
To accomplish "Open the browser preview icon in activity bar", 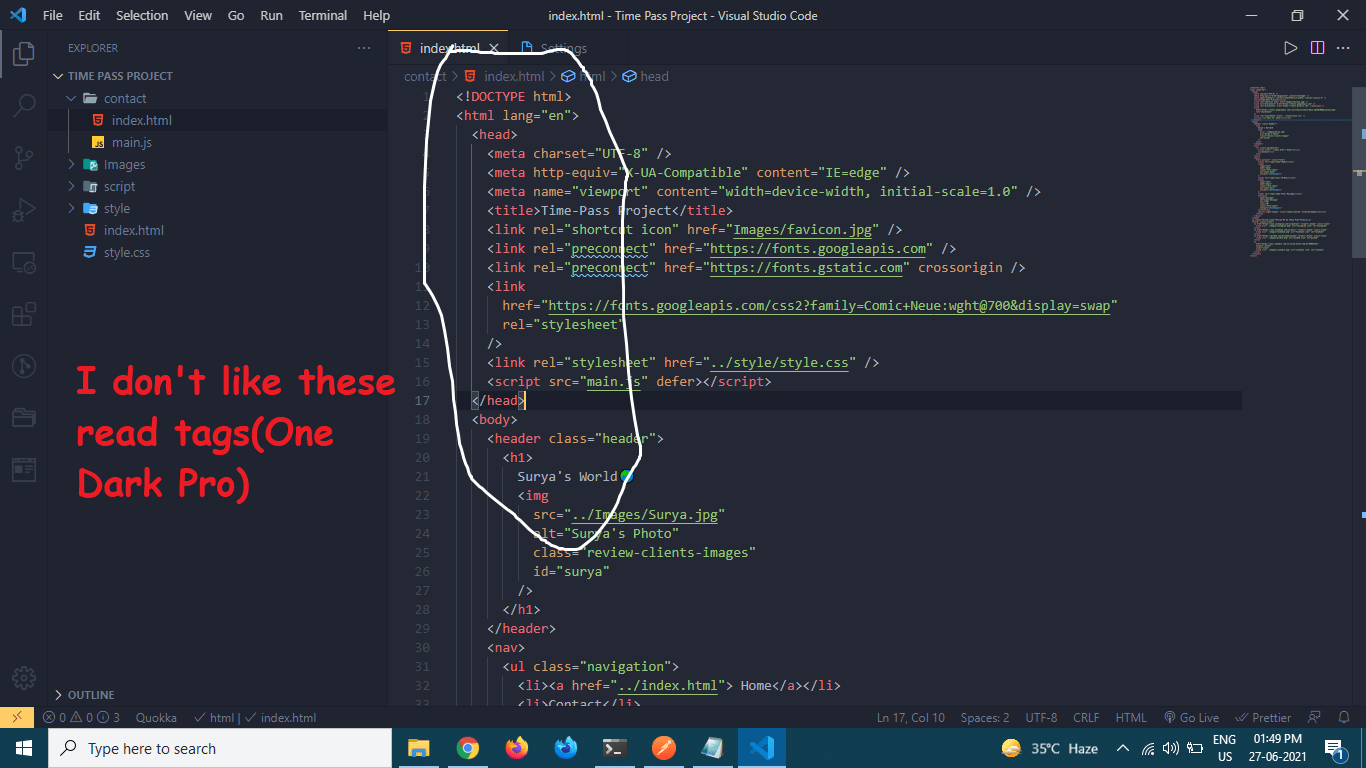I will pos(24,468).
